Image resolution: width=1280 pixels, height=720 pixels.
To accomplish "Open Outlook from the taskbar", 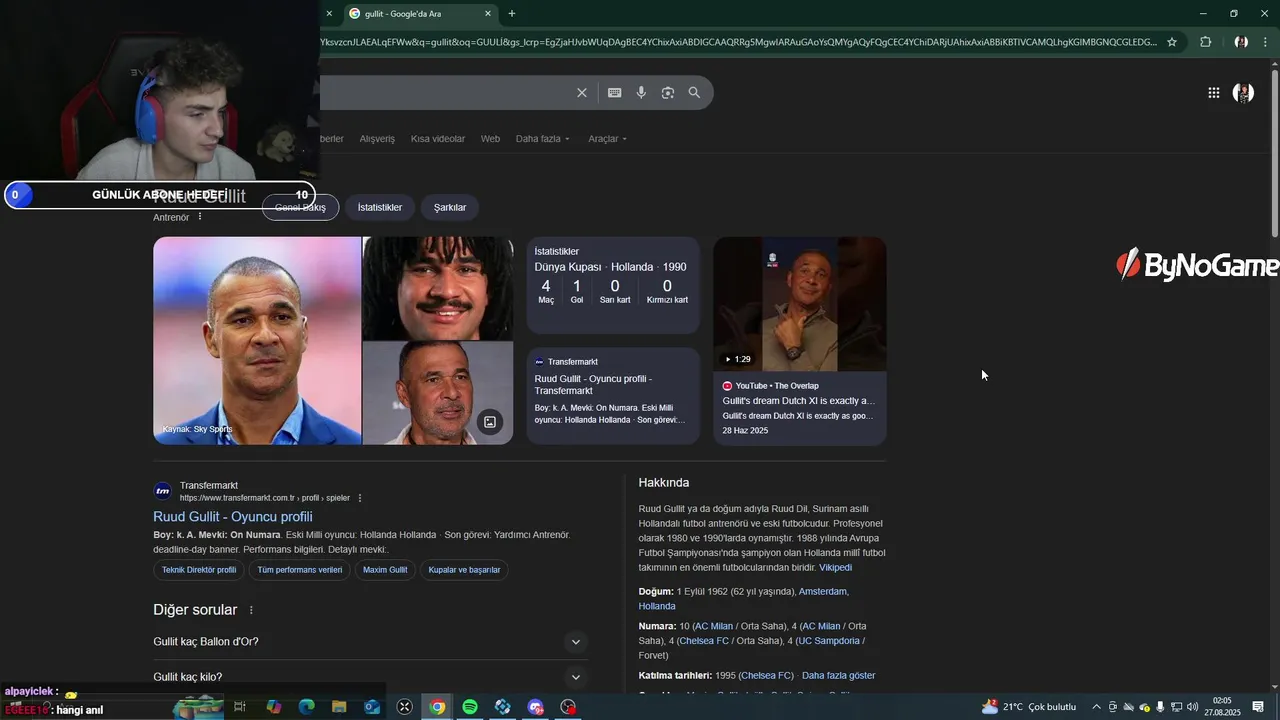I will point(372,707).
